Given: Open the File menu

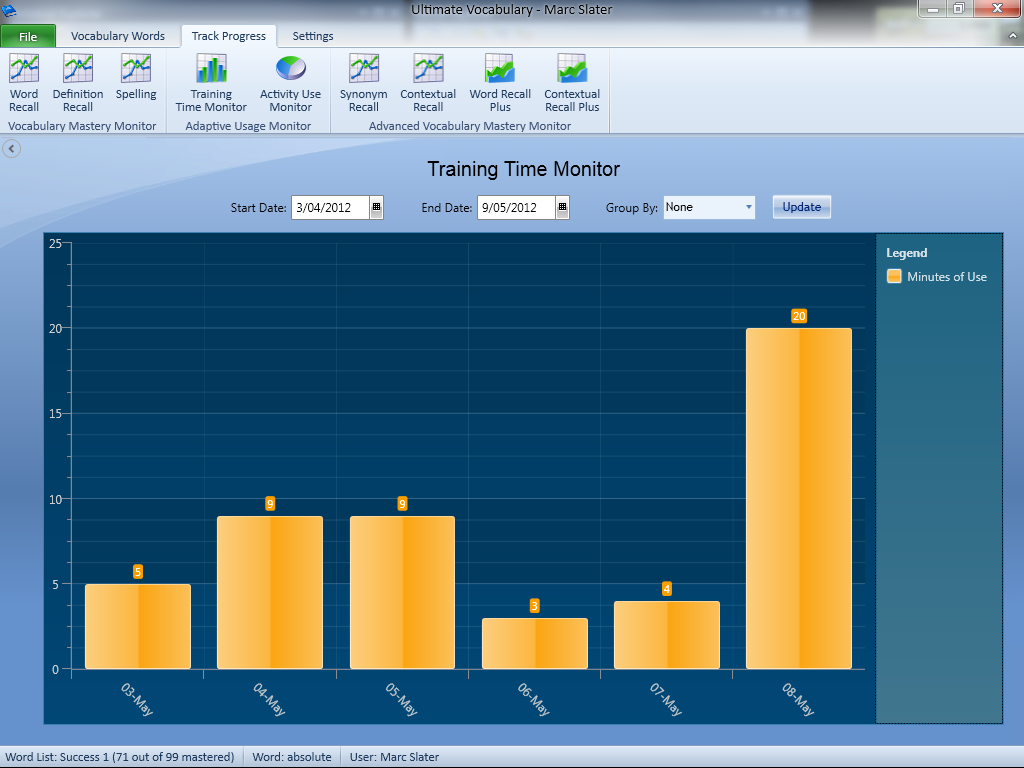Looking at the screenshot, I should click(x=28, y=37).
